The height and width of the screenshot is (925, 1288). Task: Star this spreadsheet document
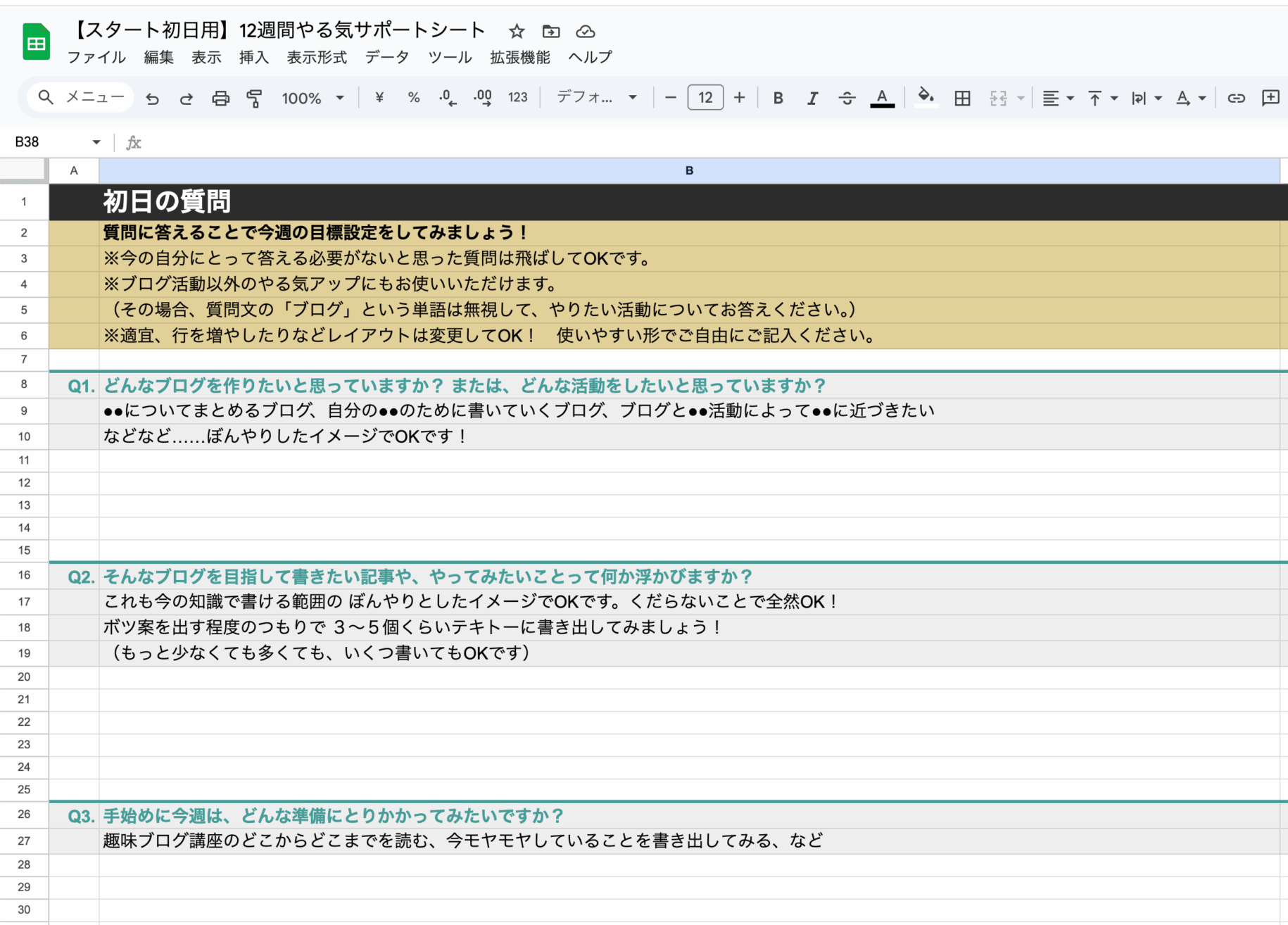point(517,31)
